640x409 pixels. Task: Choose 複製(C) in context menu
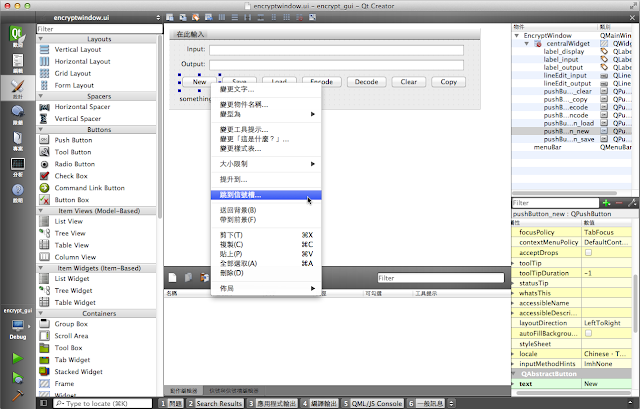tap(266, 245)
